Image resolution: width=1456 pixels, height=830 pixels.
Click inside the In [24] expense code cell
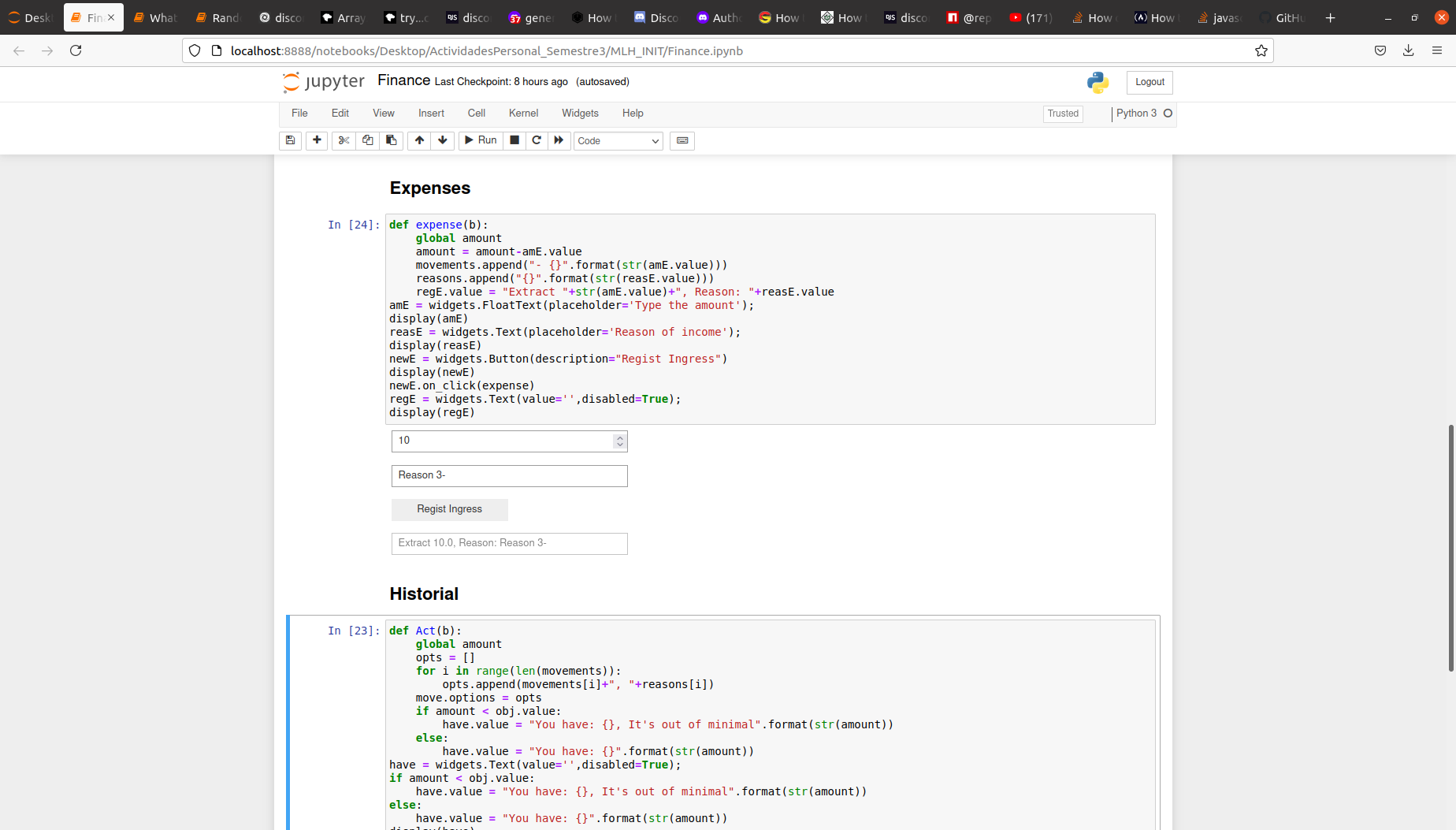(771, 318)
